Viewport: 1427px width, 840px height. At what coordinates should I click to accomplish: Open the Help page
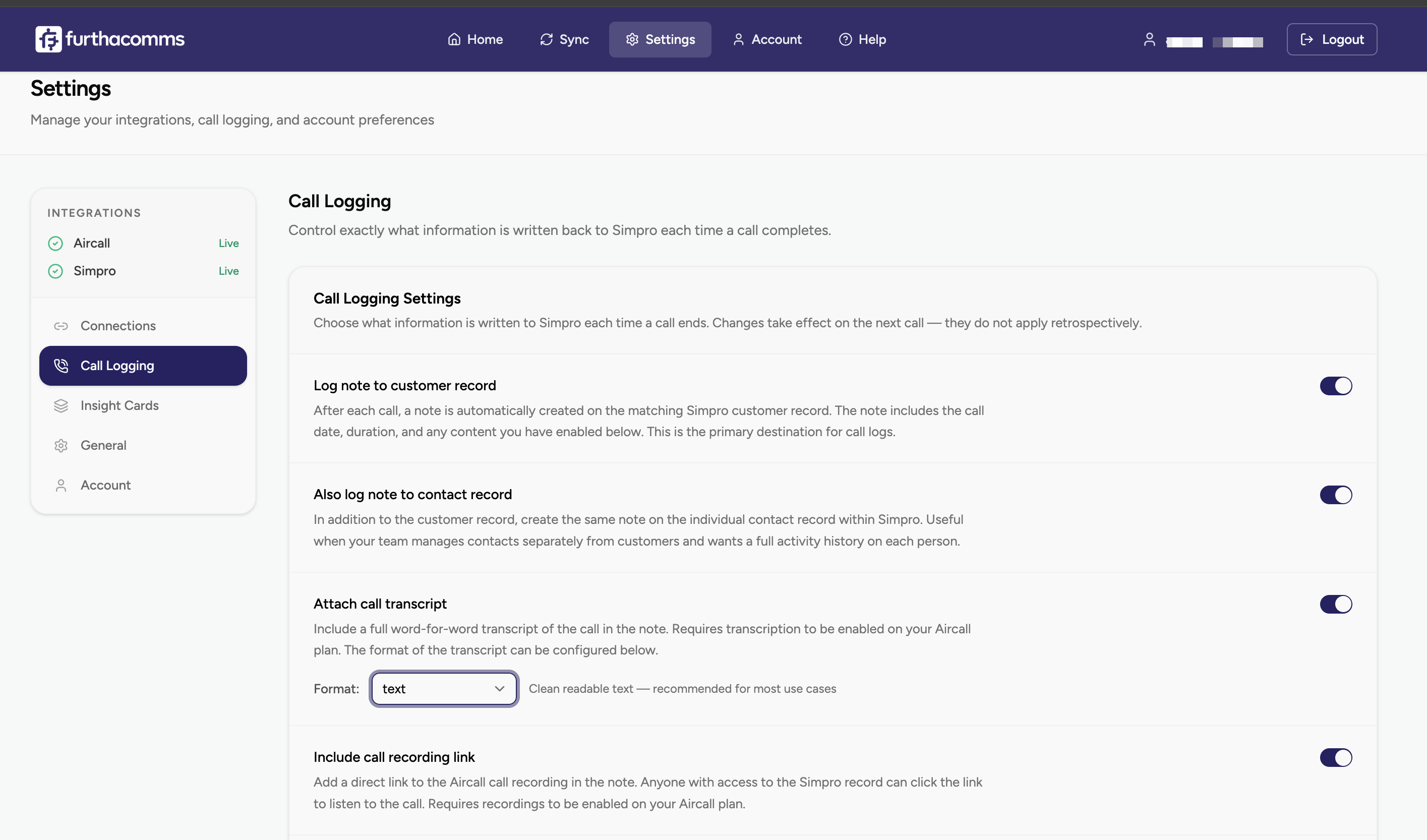point(862,39)
